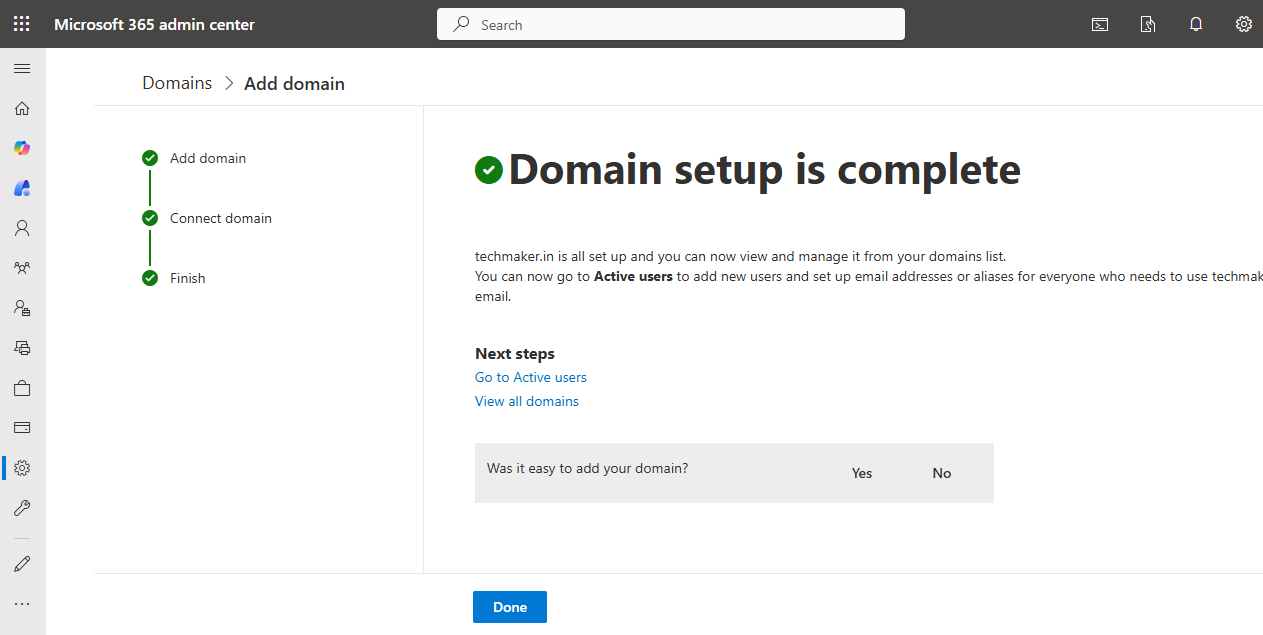Click the Go to Active users link

(x=530, y=377)
